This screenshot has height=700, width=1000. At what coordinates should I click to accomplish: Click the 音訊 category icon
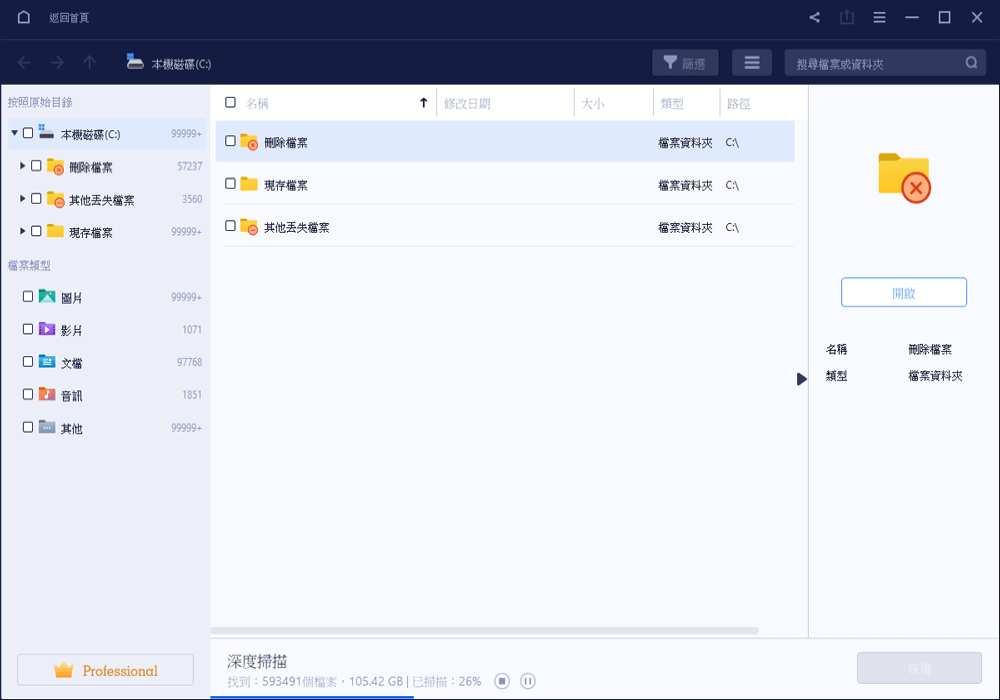(x=47, y=394)
